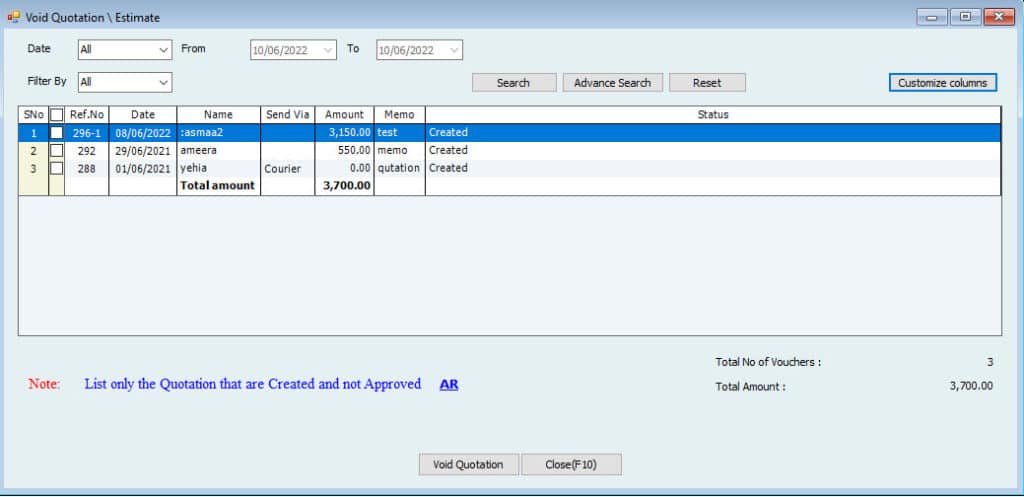Sort table by the Amount column header

pyautogui.click(x=344, y=115)
